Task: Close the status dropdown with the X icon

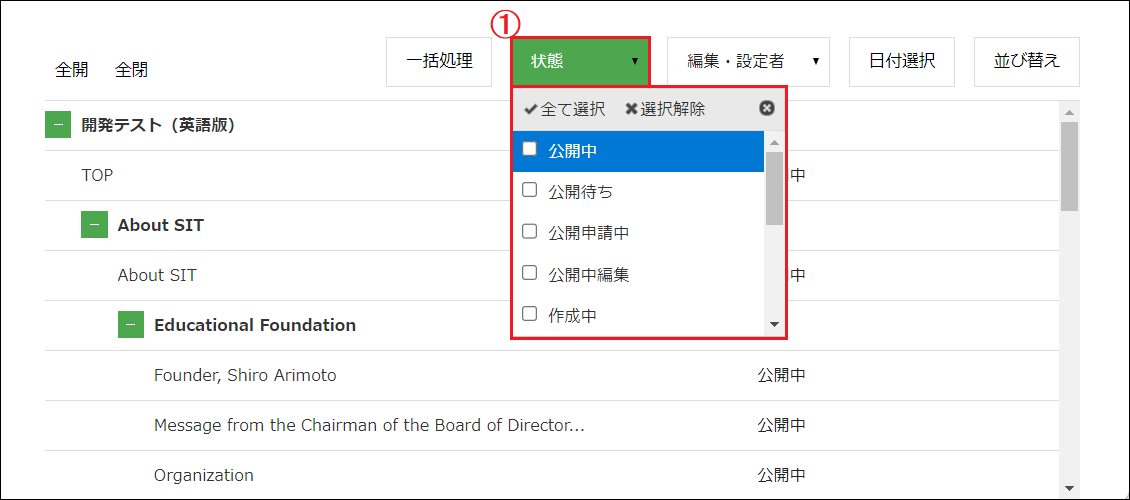Action: pyautogui.click(x=767, y=109)
